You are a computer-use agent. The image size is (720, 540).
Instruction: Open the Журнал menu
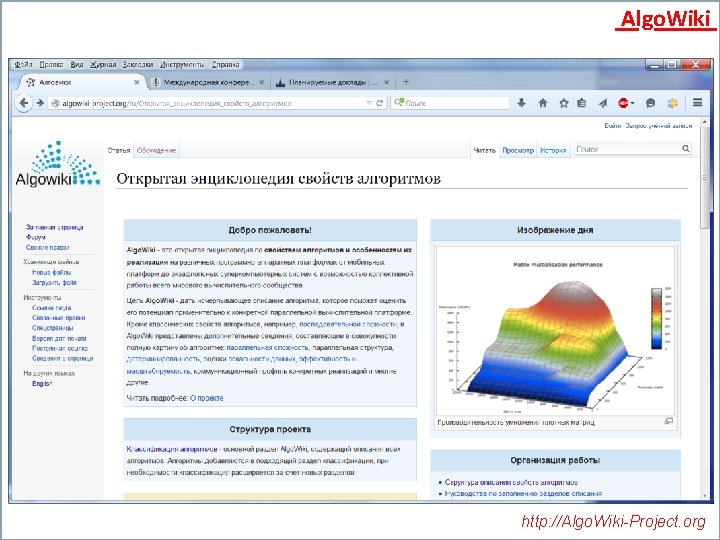point(103,65)
